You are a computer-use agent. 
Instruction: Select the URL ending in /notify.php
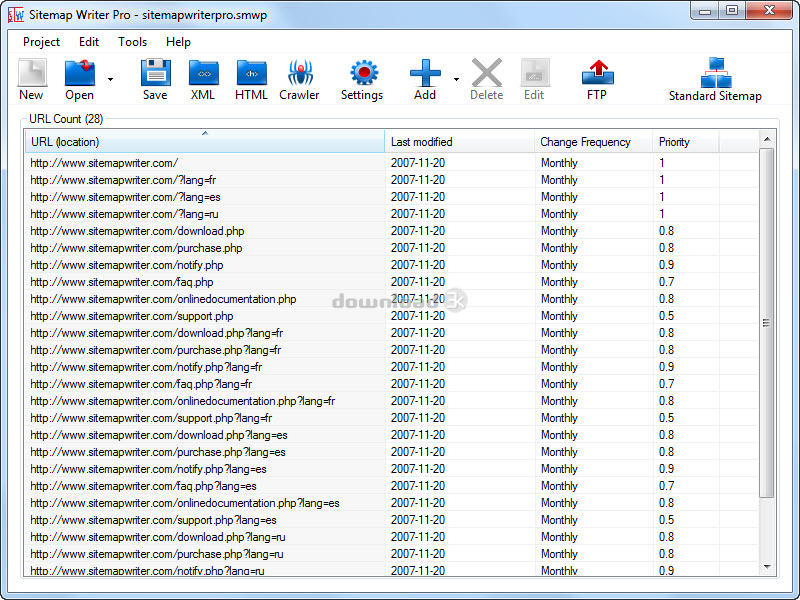(127, 265)
